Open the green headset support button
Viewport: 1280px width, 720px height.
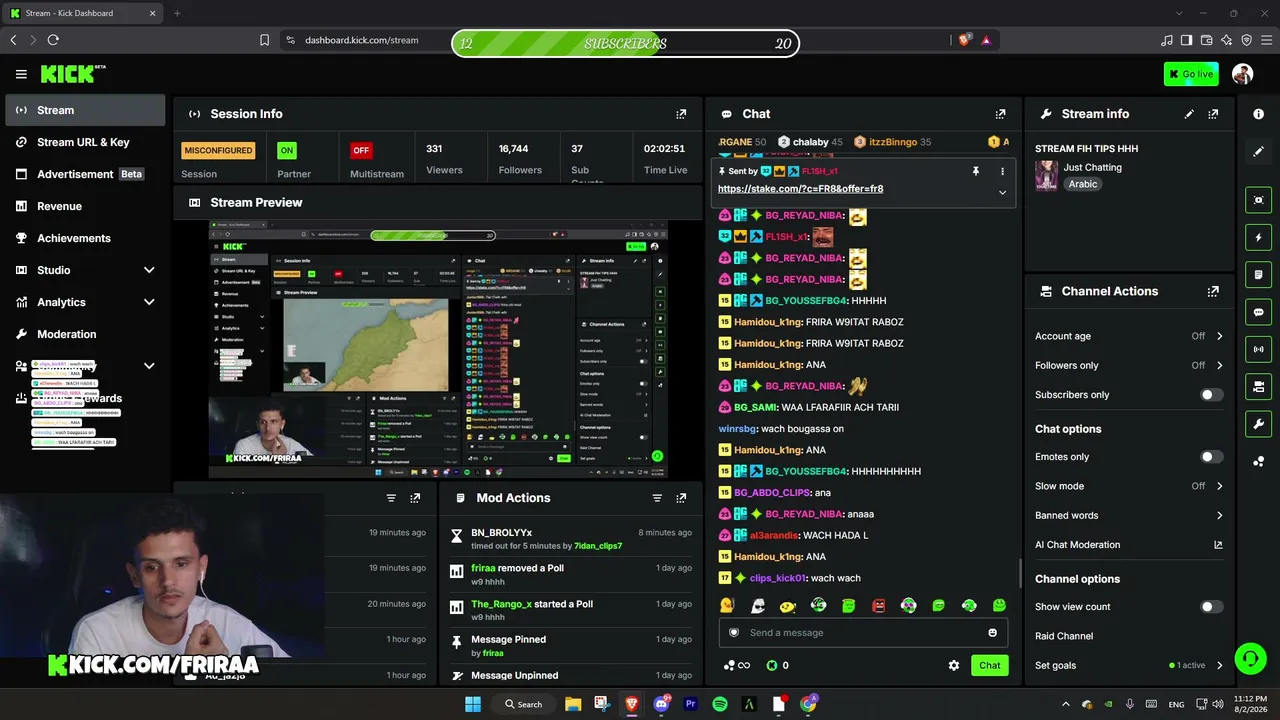point(1250,658)
